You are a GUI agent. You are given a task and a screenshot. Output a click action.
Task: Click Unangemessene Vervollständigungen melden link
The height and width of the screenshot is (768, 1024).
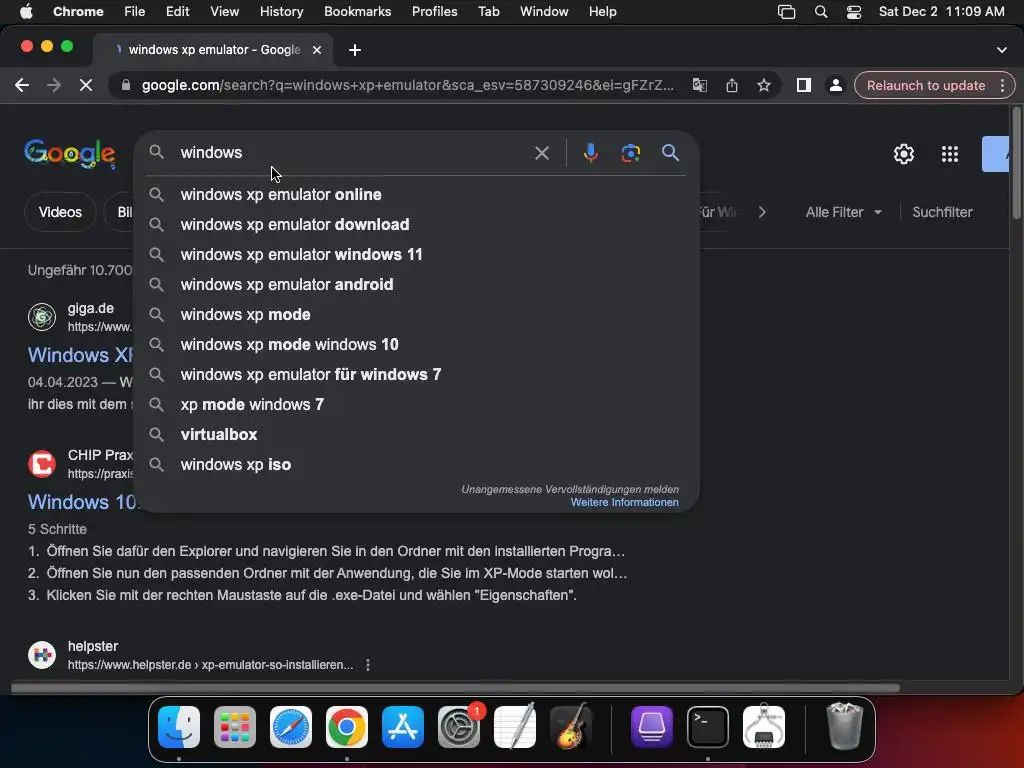click(x=570, y=489)
